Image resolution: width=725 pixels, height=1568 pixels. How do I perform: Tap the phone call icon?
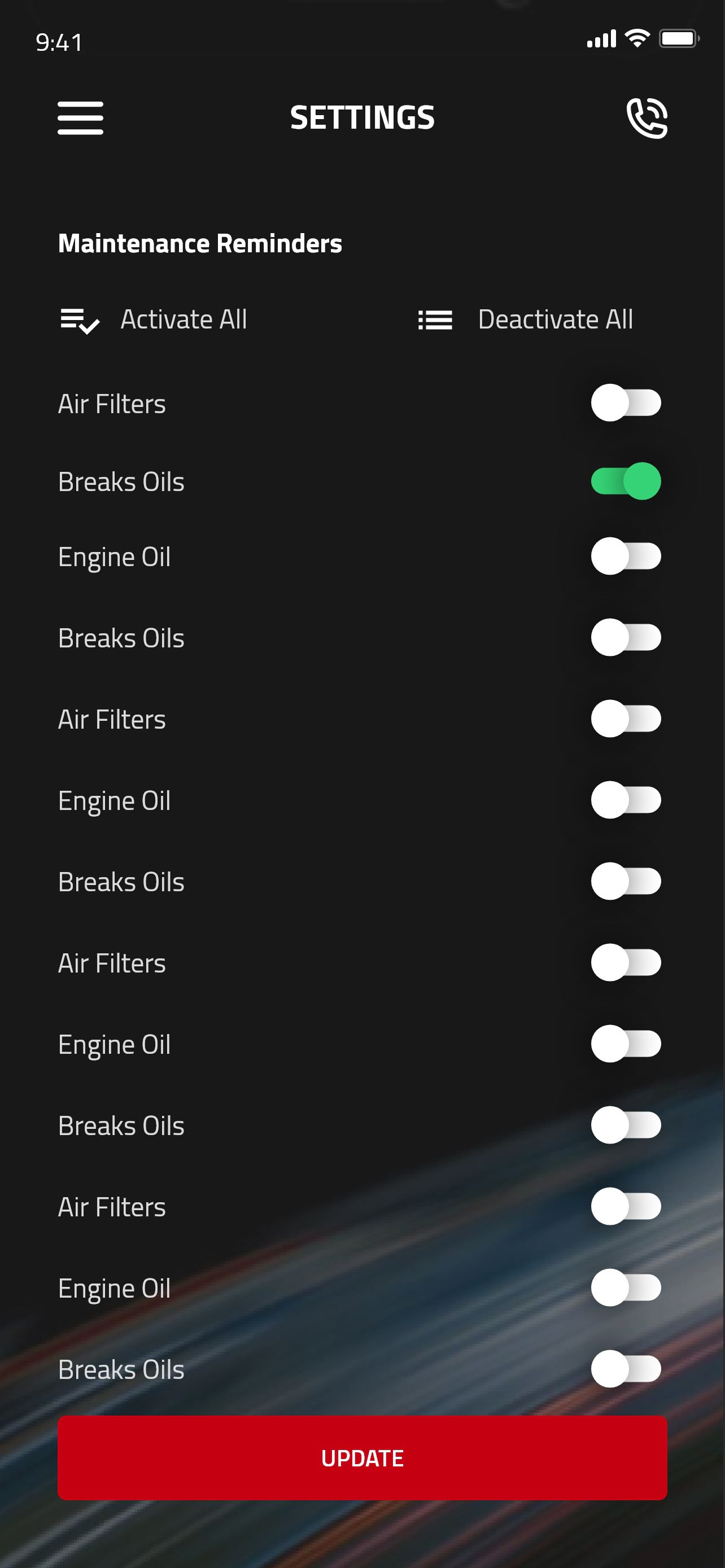[647, 118]
